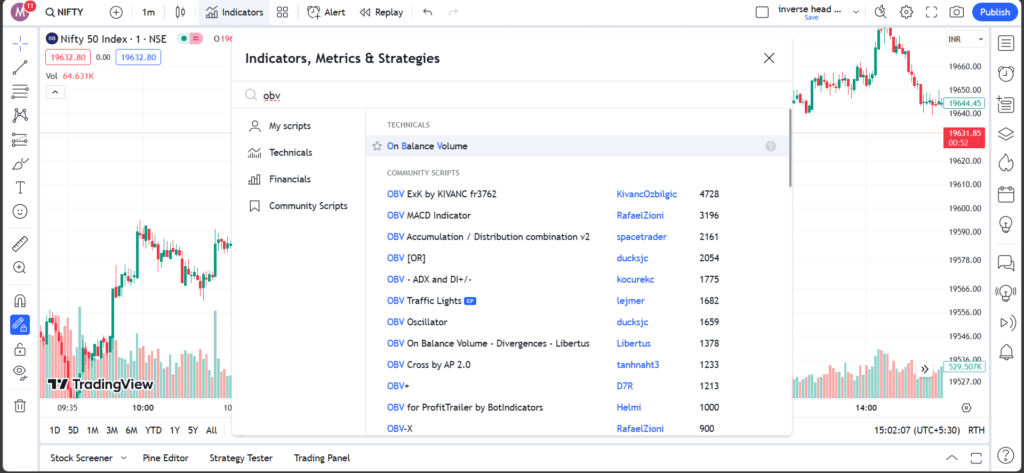Select the patterns drawing tool
Image resolution: width=1024 pixels, height=473 pixels.
pyautogui.click(x=20, y=116)
